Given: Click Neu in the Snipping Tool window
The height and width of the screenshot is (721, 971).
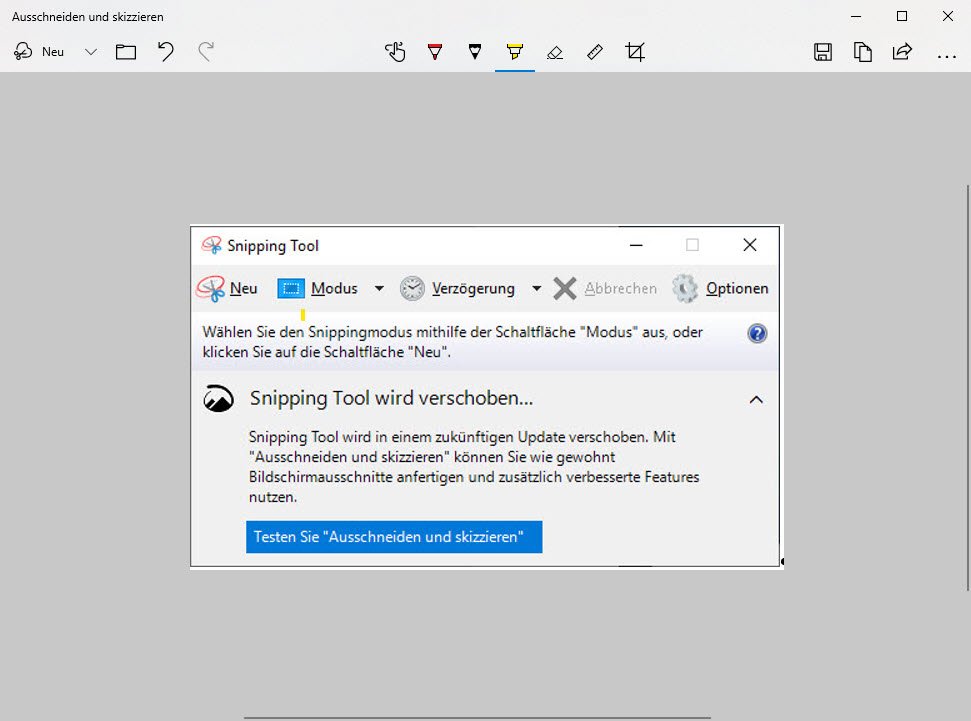Looking at the screenshot, I should pyautogui.click(x=227, y=289).
